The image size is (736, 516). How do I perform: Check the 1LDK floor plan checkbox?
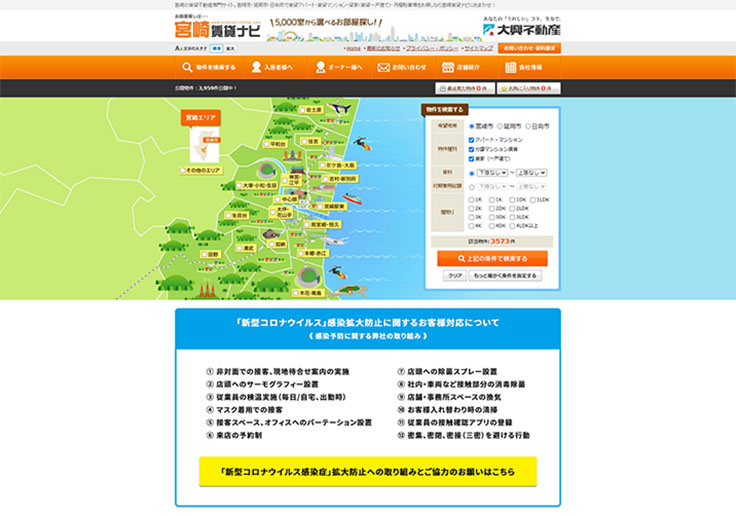coord(533,200)
